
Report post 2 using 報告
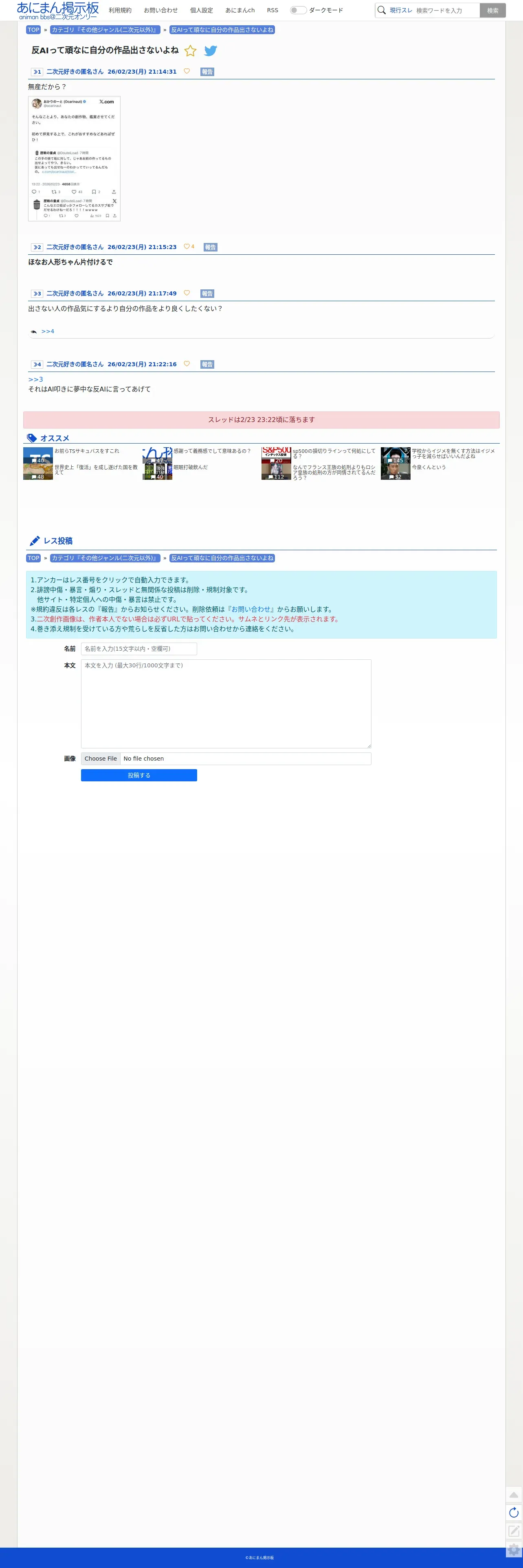(210, 247)
